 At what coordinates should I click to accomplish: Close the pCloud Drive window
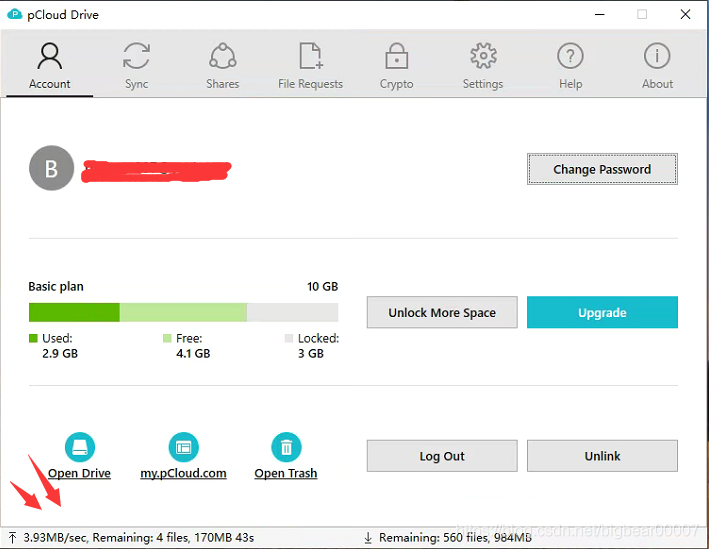pyautogui.click(x=685, y=14)
